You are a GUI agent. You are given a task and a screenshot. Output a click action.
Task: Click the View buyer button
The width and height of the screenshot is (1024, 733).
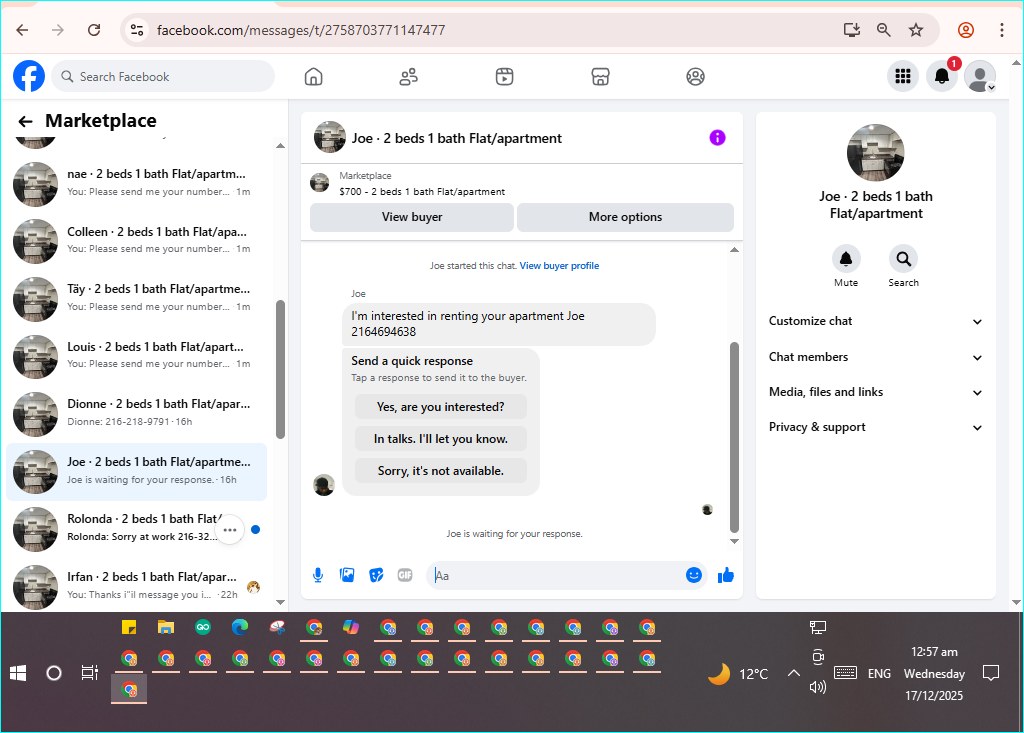click(411, 217)
